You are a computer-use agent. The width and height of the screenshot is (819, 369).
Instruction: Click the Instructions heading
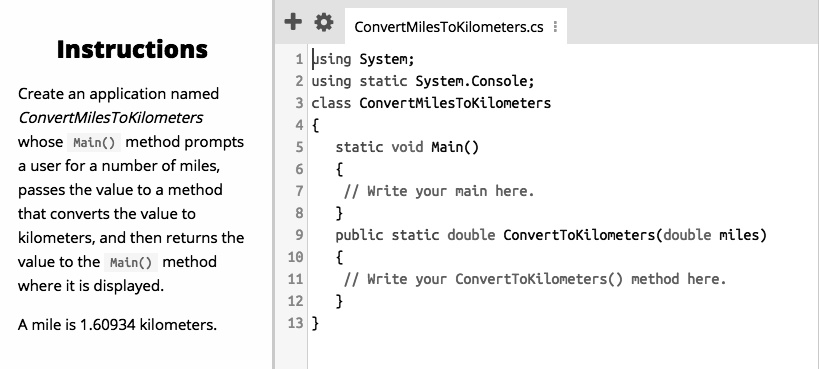coord(132,49)
